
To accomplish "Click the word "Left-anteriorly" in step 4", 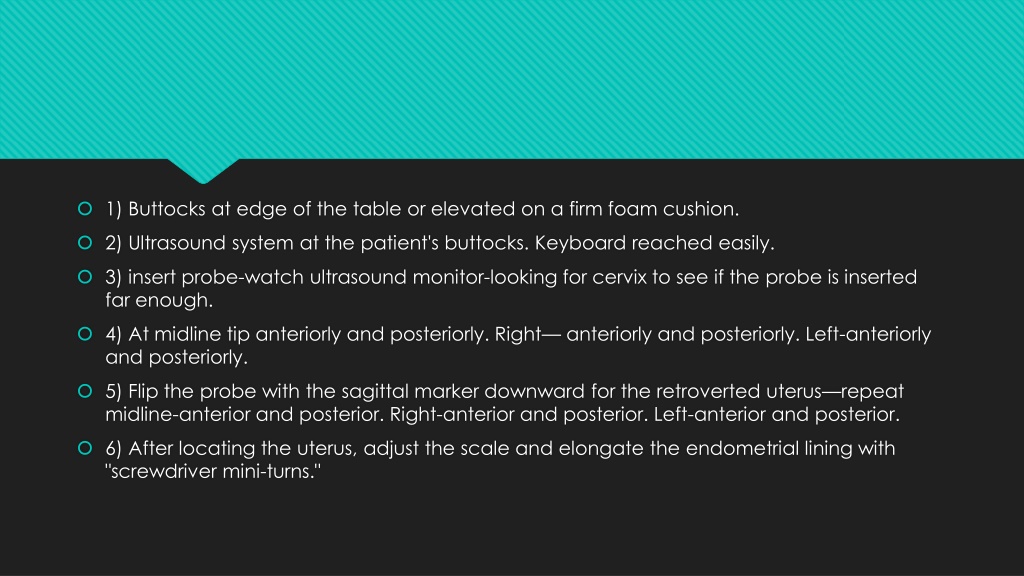I will click(x=868, y=334).
